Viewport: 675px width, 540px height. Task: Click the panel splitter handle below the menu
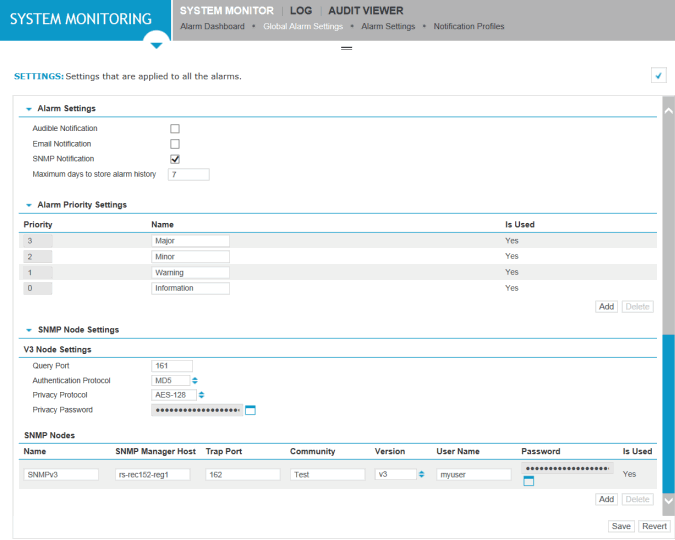[347, 48]
